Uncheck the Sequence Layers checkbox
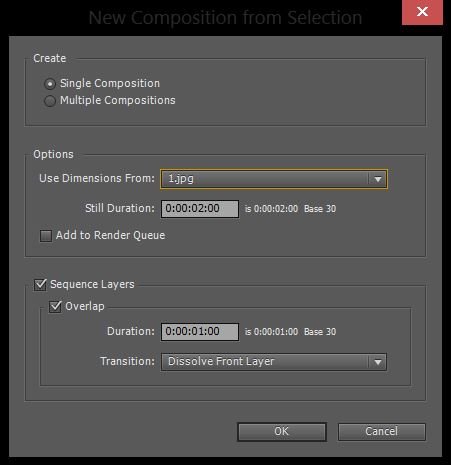This screenshot has width=451, height=465. (x=40, y=285)
